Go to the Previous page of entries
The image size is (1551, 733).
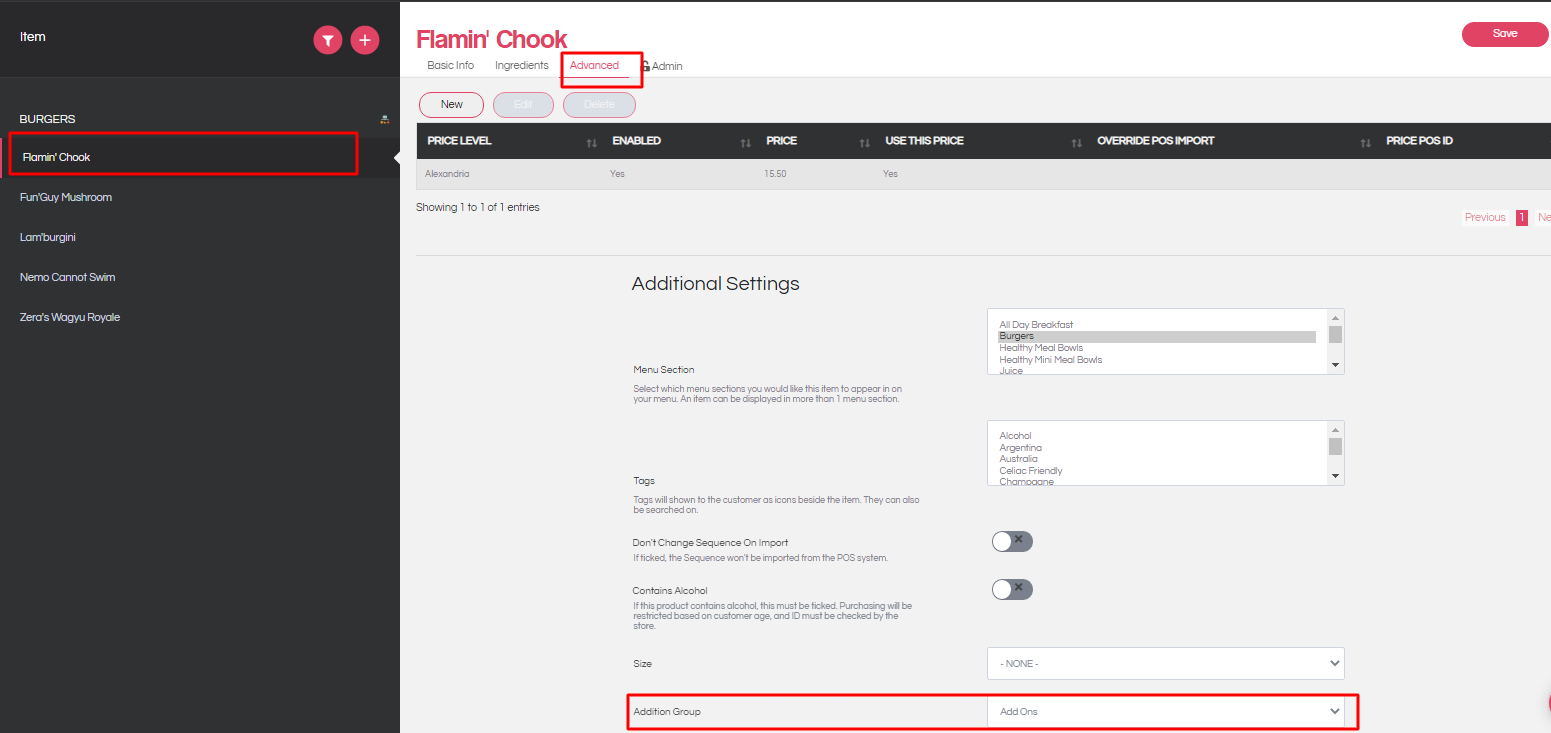pyautogui.click(x=1485, y=218)
